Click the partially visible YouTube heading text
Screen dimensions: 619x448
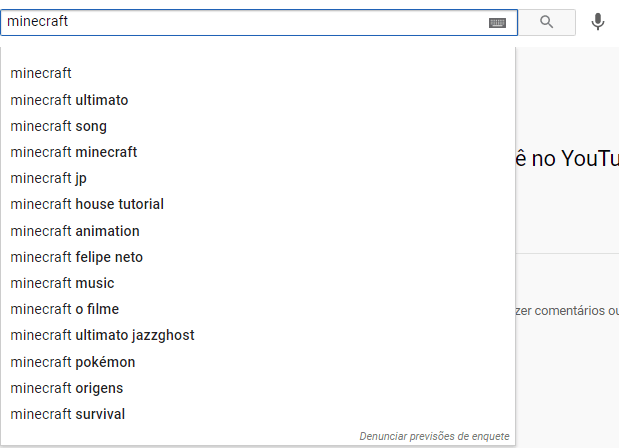click(x=566, y=159)
